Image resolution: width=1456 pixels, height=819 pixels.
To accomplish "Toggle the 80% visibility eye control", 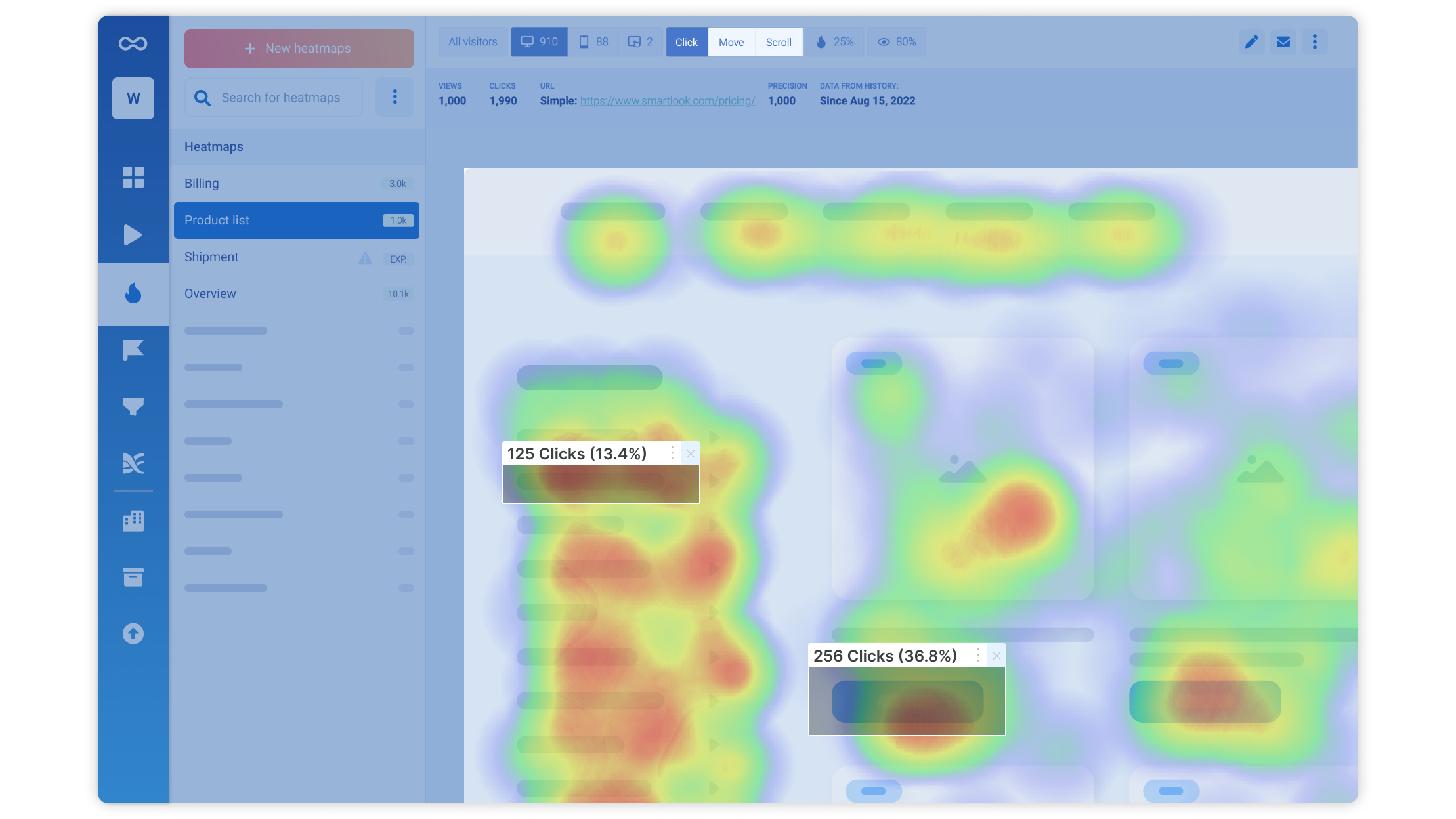I will (897, 42).
